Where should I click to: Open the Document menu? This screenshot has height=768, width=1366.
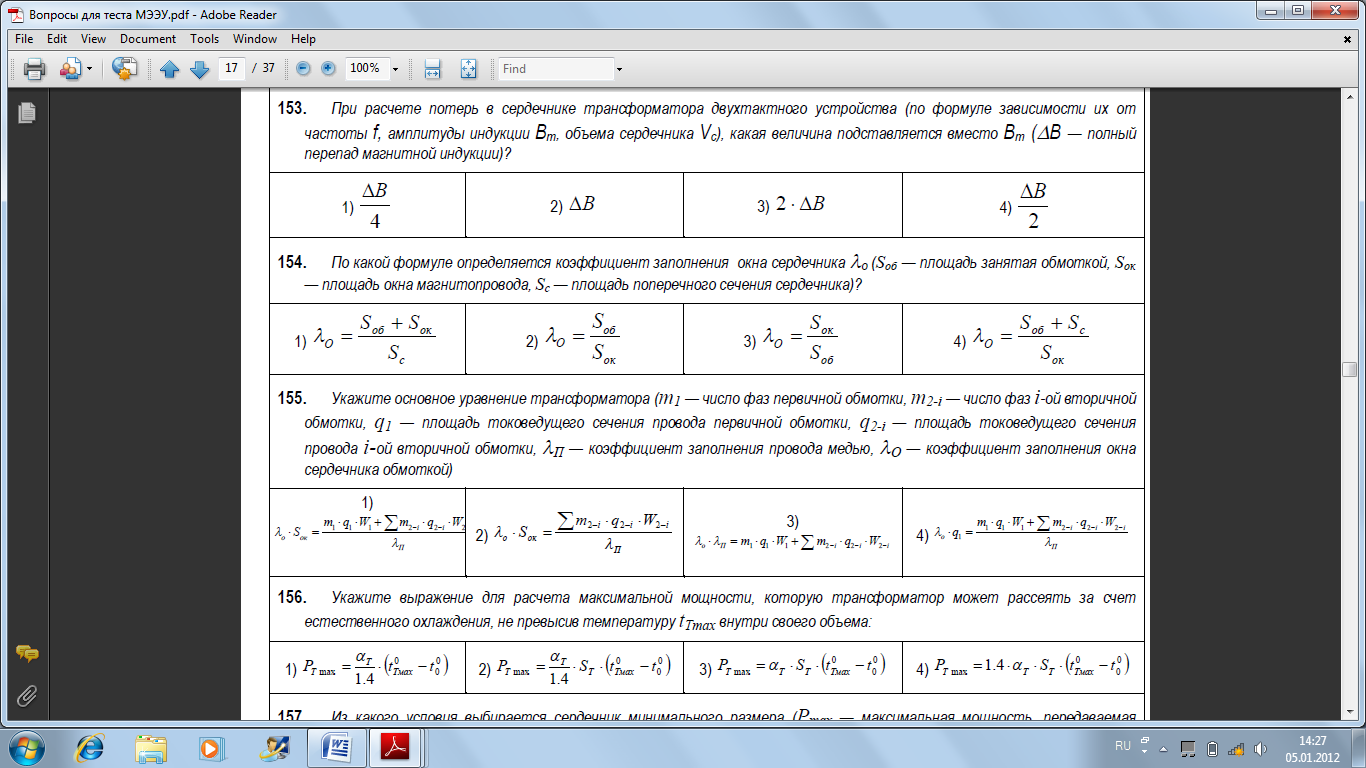[x=148, y=39]
